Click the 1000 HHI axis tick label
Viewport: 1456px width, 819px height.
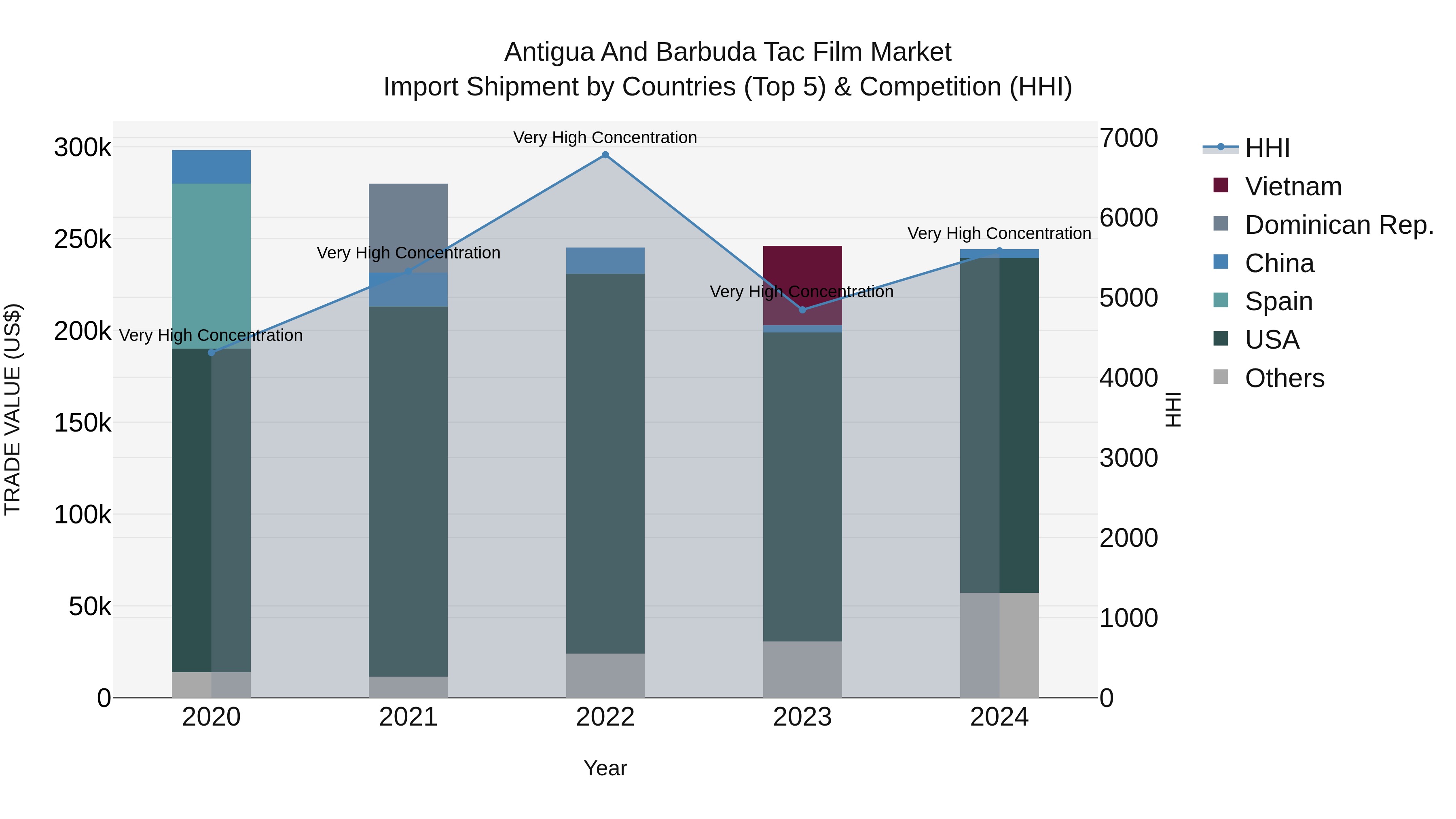coord(1129,618)
